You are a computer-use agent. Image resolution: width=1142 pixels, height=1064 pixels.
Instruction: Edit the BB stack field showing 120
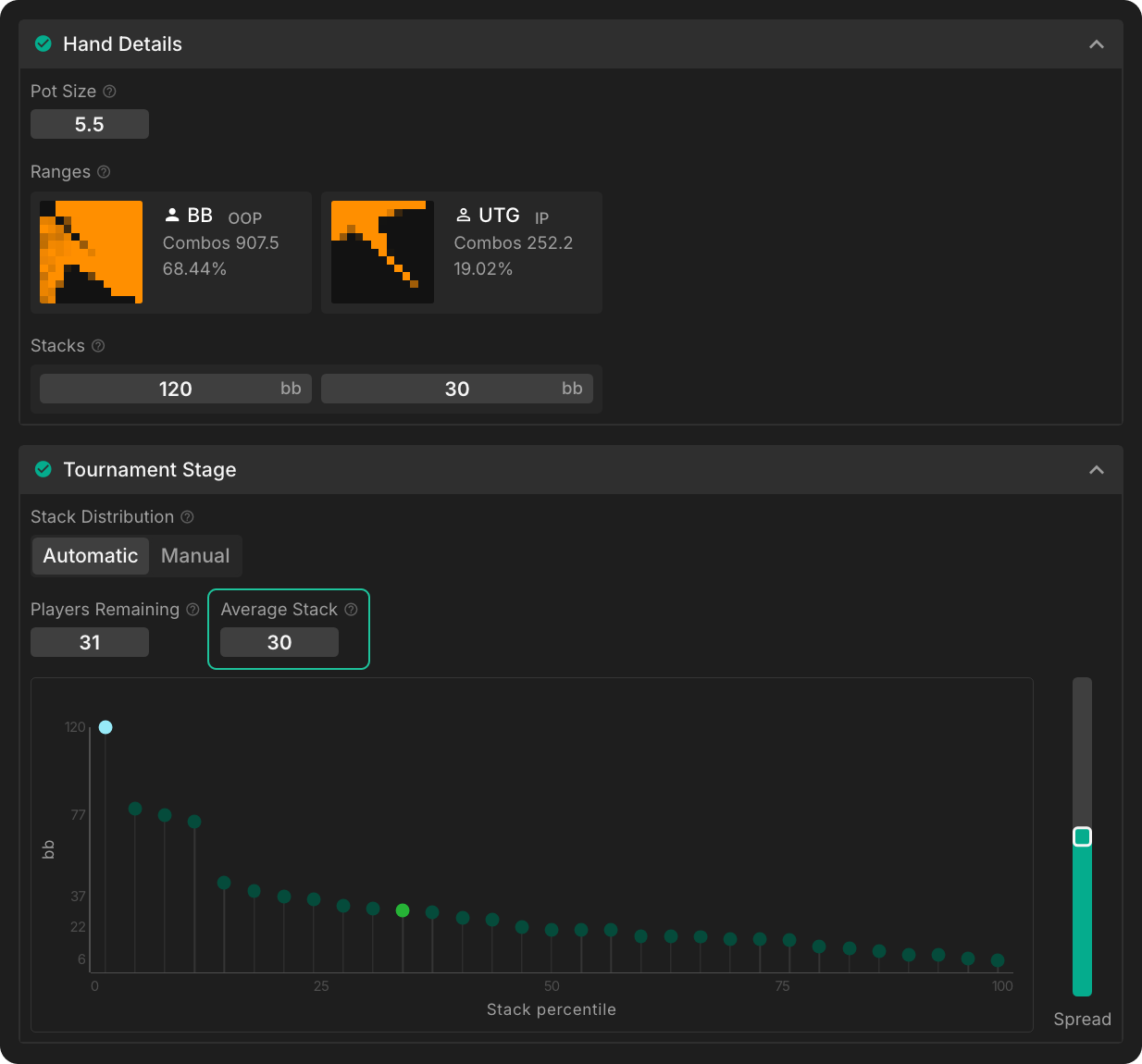pyautogui.click(x=176, y=389)
